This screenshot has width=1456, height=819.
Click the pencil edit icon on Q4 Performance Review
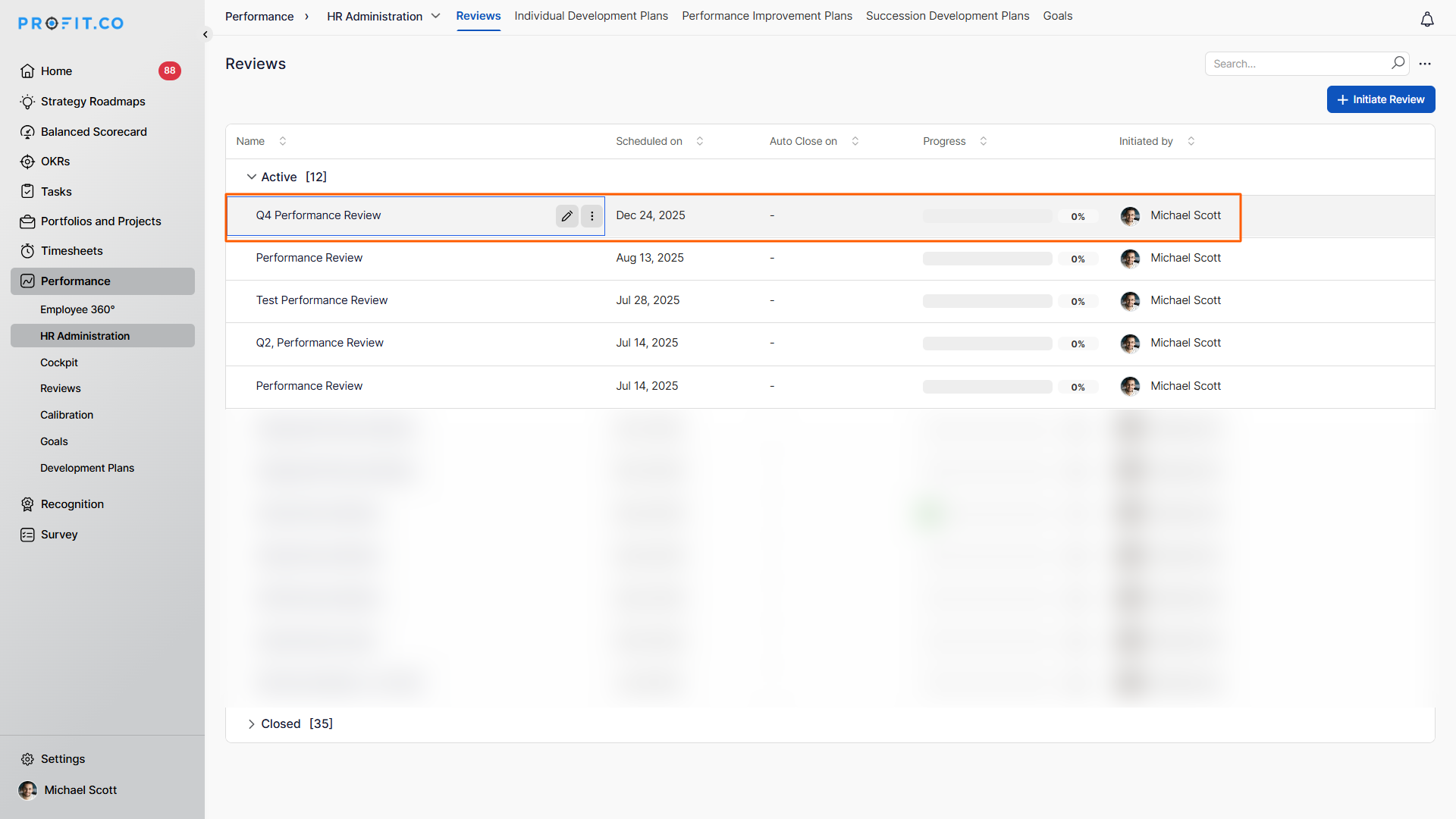(566, 216)
